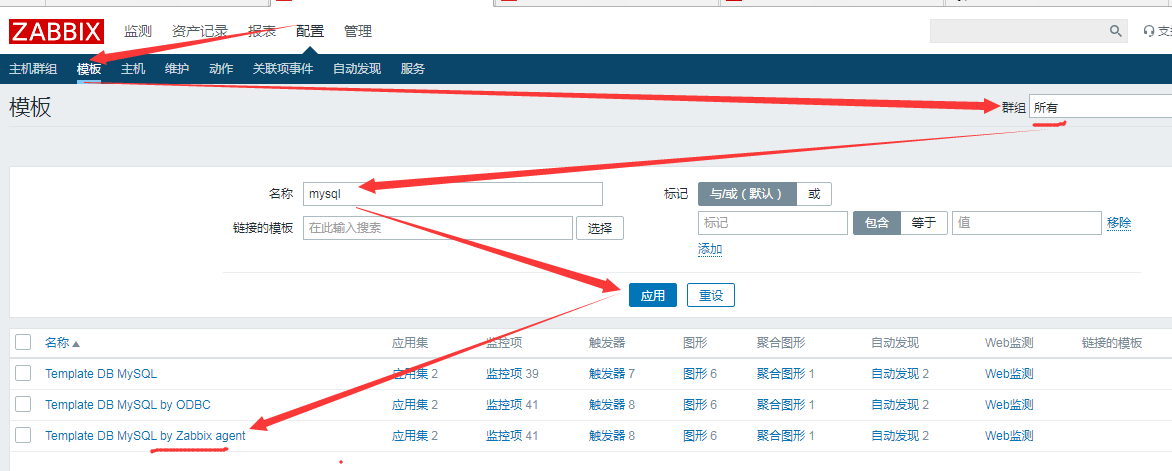The width and height of the screenshot is (1172, 471).
Task: Click the 链接的模板 search field
Action: coord(437,228)
